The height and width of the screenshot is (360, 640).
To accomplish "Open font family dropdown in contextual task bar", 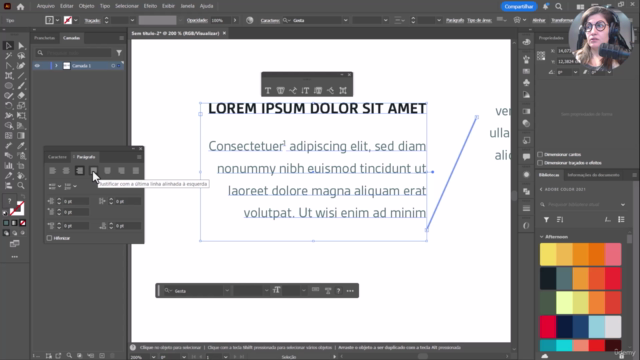I will pos(227,291).
